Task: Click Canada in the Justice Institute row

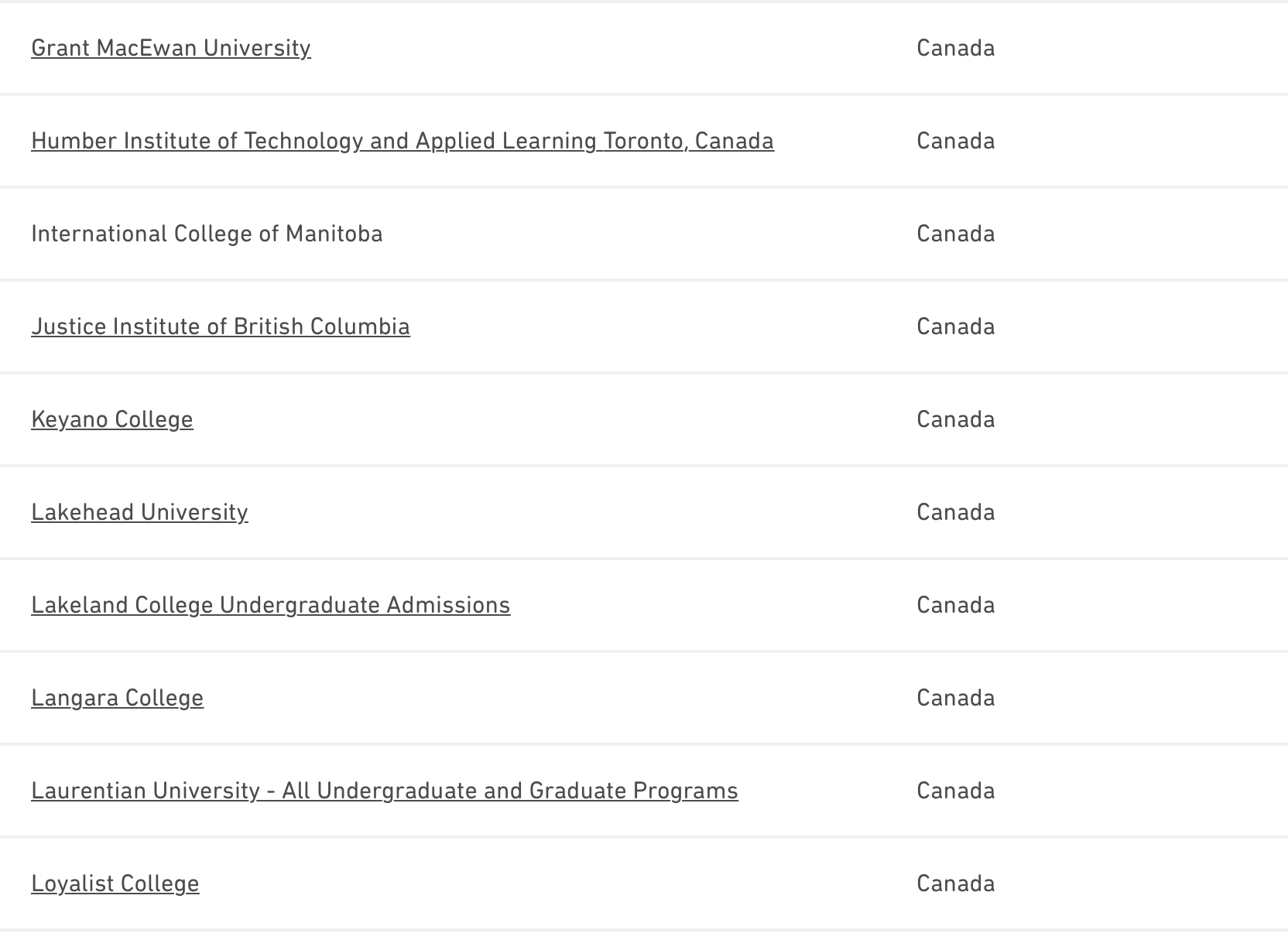Action: point(955,326)
